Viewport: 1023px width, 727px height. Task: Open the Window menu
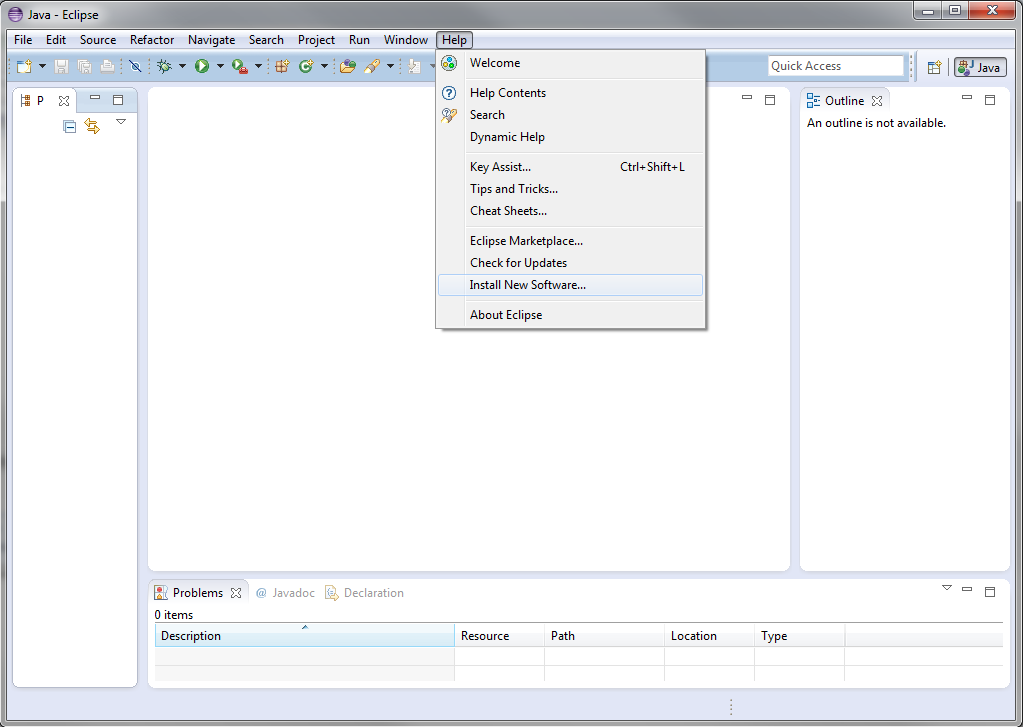tap(406, 40)
